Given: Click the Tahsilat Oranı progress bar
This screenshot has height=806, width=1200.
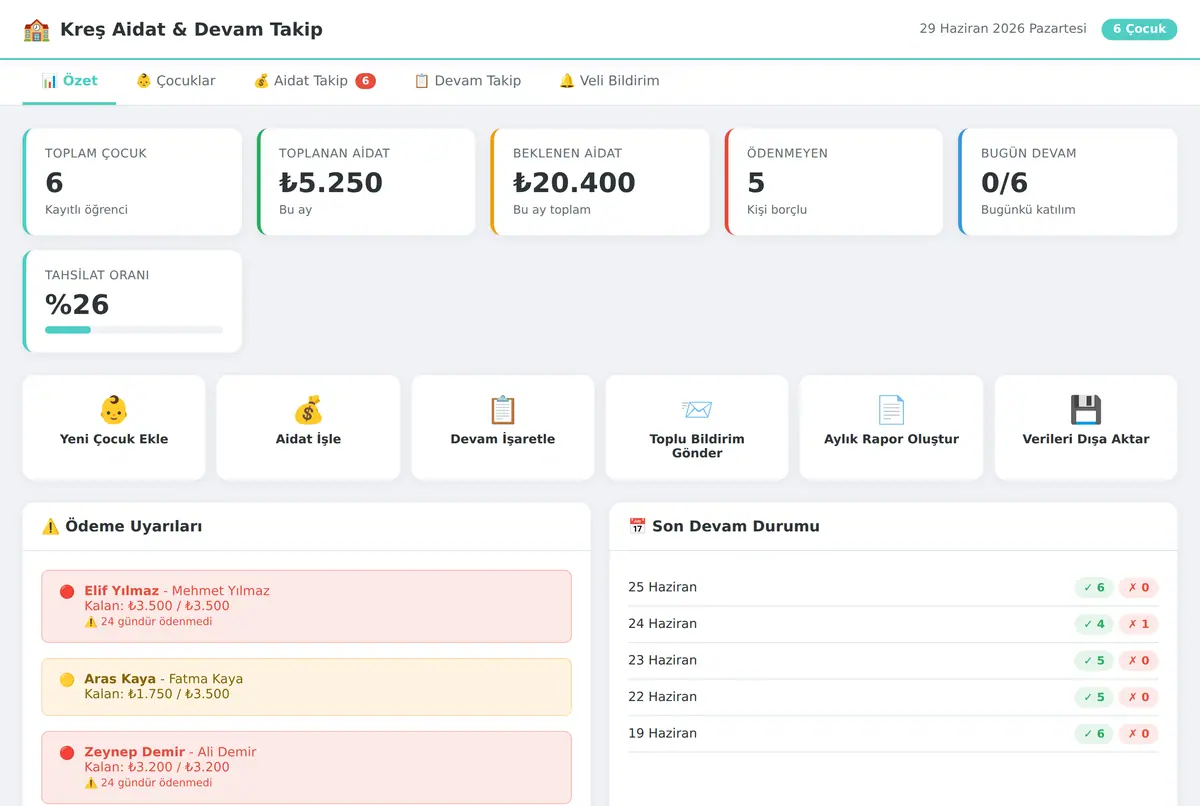Looking at the screenshot, I should (134, 330).
